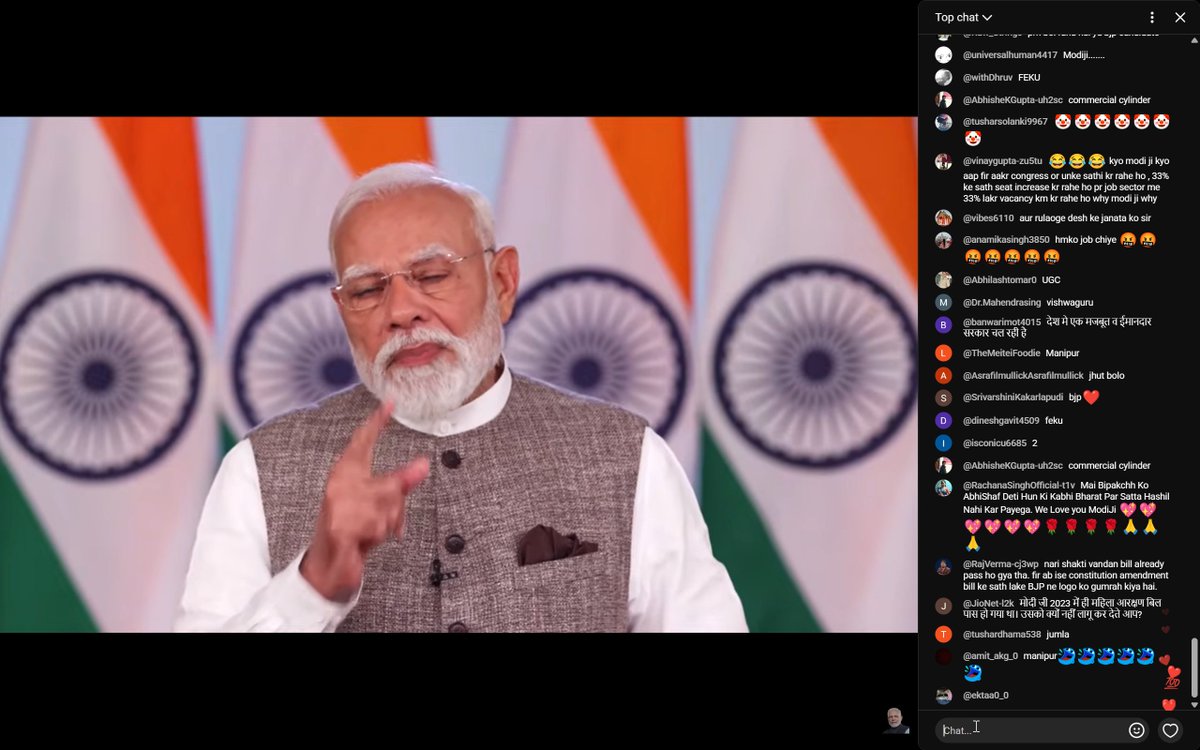Select username @amit_akg_0
The width and height of the screenshot is (1200, 750).
pyautogui.click(x=990, y=656)
